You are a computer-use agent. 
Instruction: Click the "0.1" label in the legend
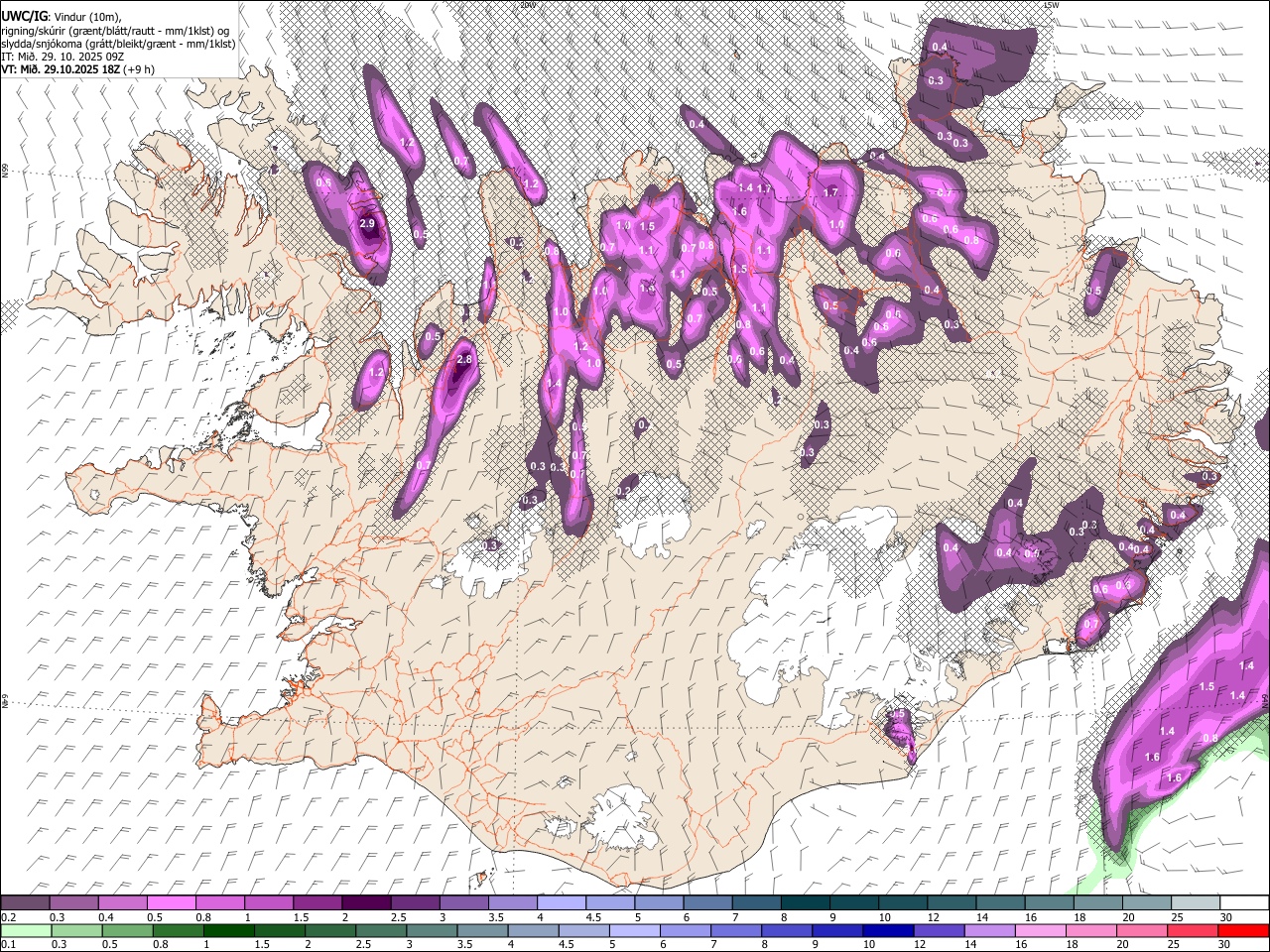(8, 944)
